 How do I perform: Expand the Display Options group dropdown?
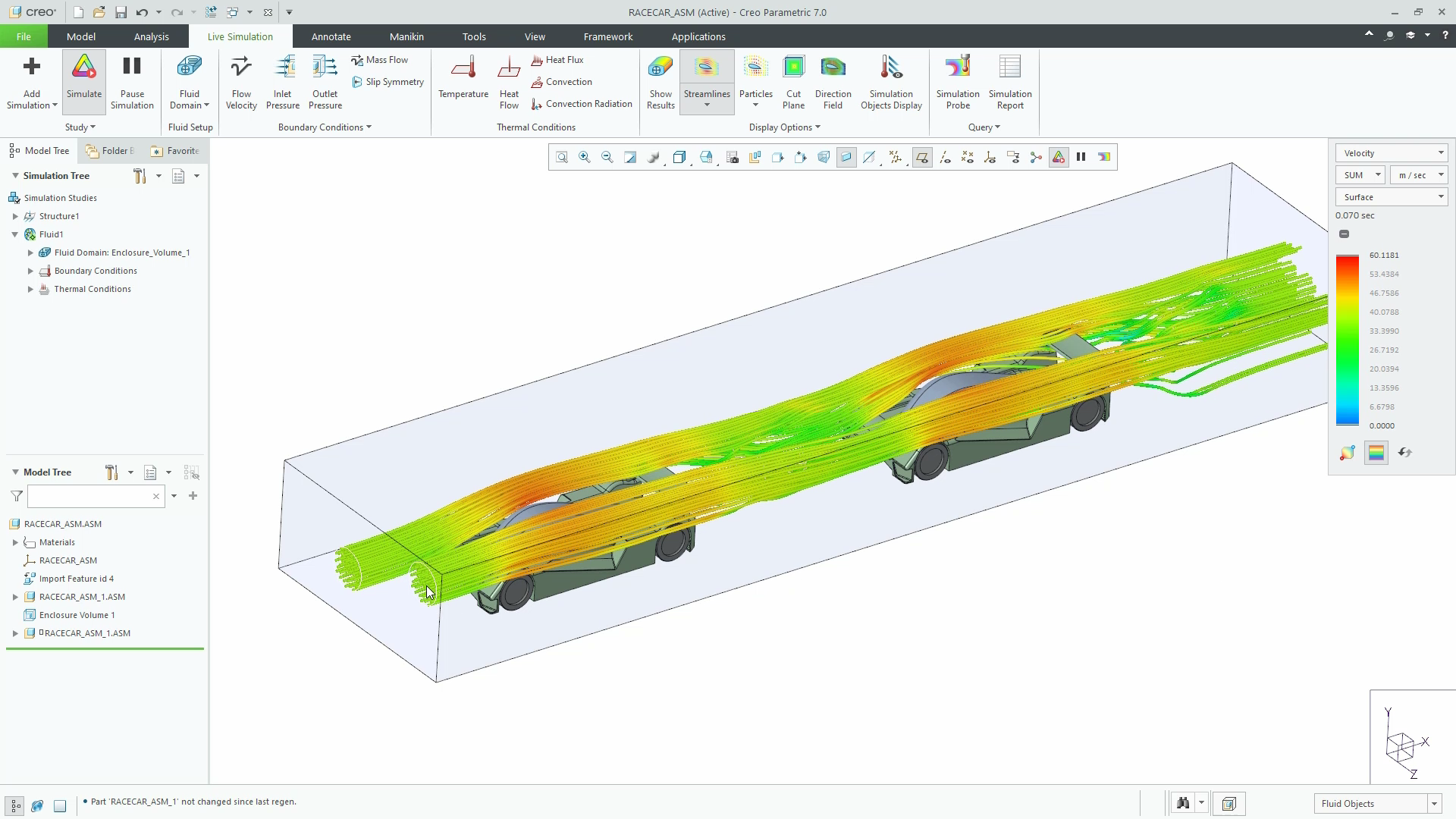(x=785, y=127)
